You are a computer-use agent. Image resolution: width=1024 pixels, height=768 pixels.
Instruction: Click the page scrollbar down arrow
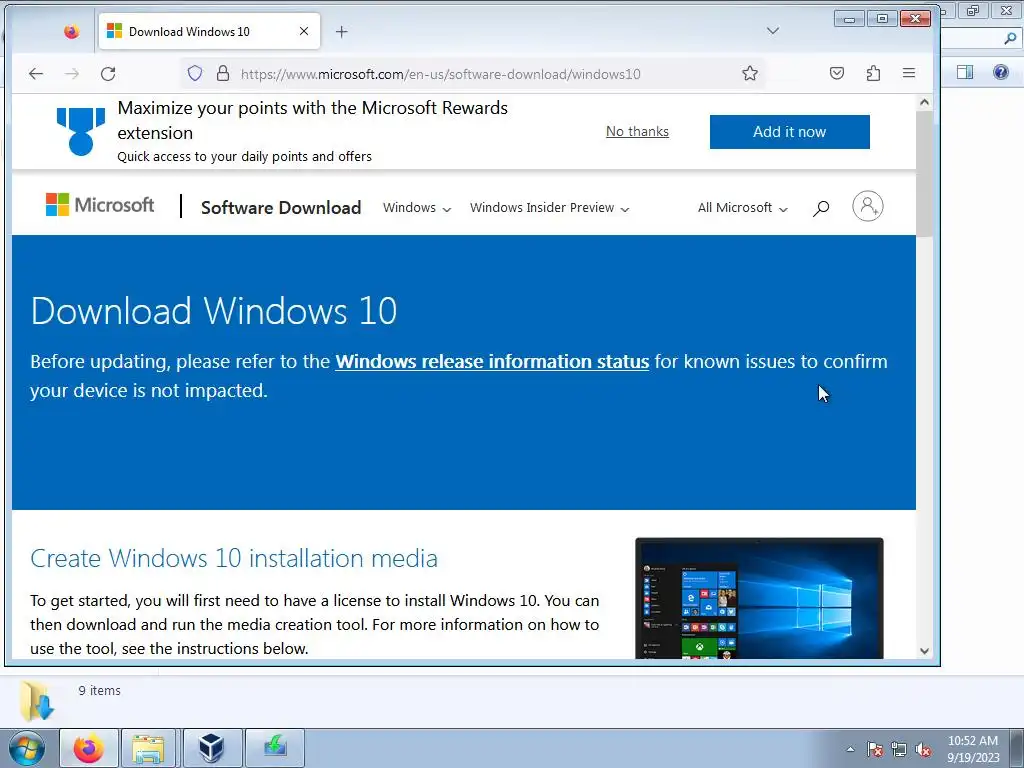point(924,650)
